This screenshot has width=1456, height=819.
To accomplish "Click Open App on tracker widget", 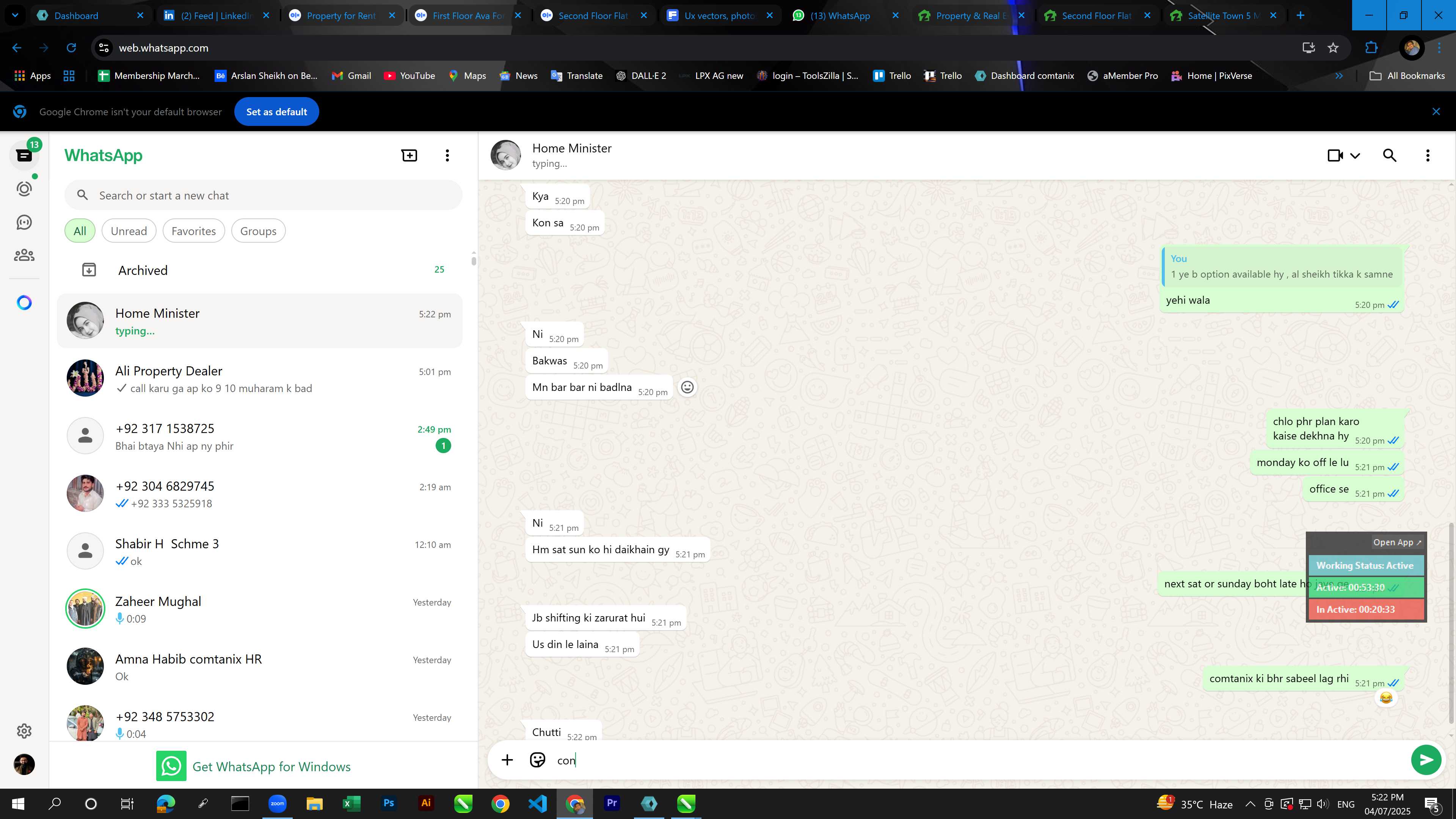I will click(x=1396, y=542).
